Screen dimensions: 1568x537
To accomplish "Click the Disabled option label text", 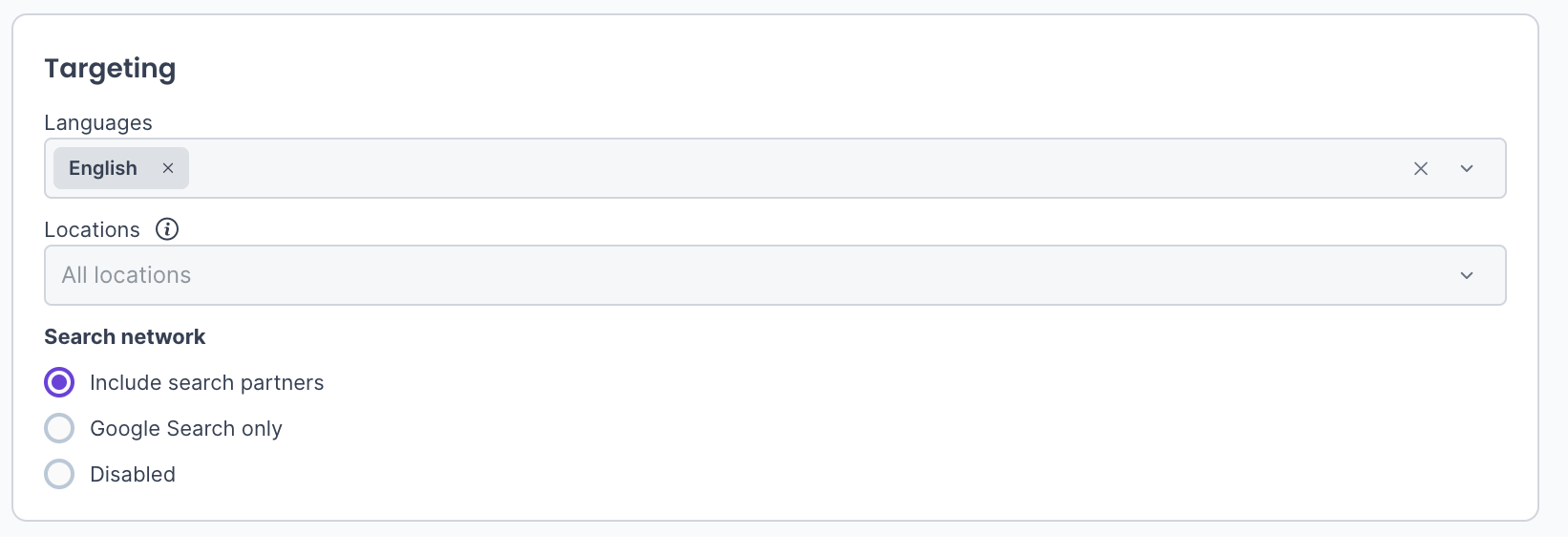I will 133,474.
